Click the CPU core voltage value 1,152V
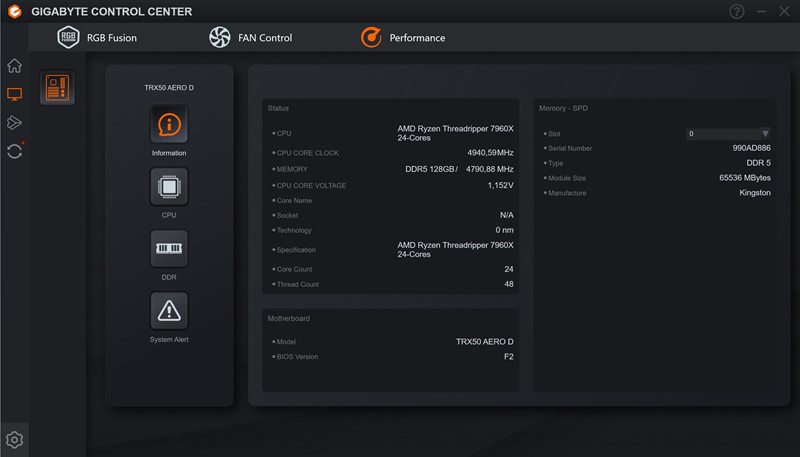This screenshot has height=457, width=800. coord(501,185)
